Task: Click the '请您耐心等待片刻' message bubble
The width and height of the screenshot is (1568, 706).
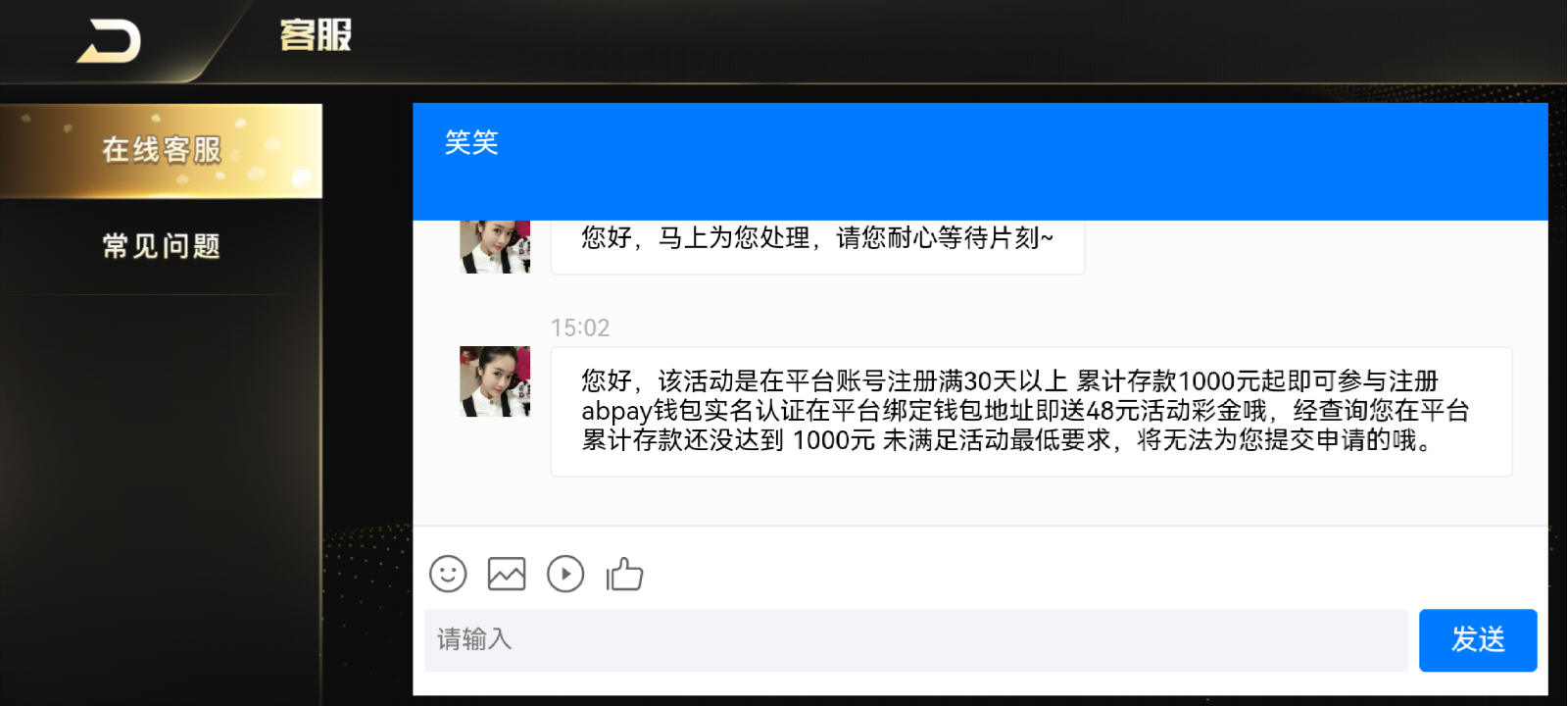Action: tap(817, 247)
